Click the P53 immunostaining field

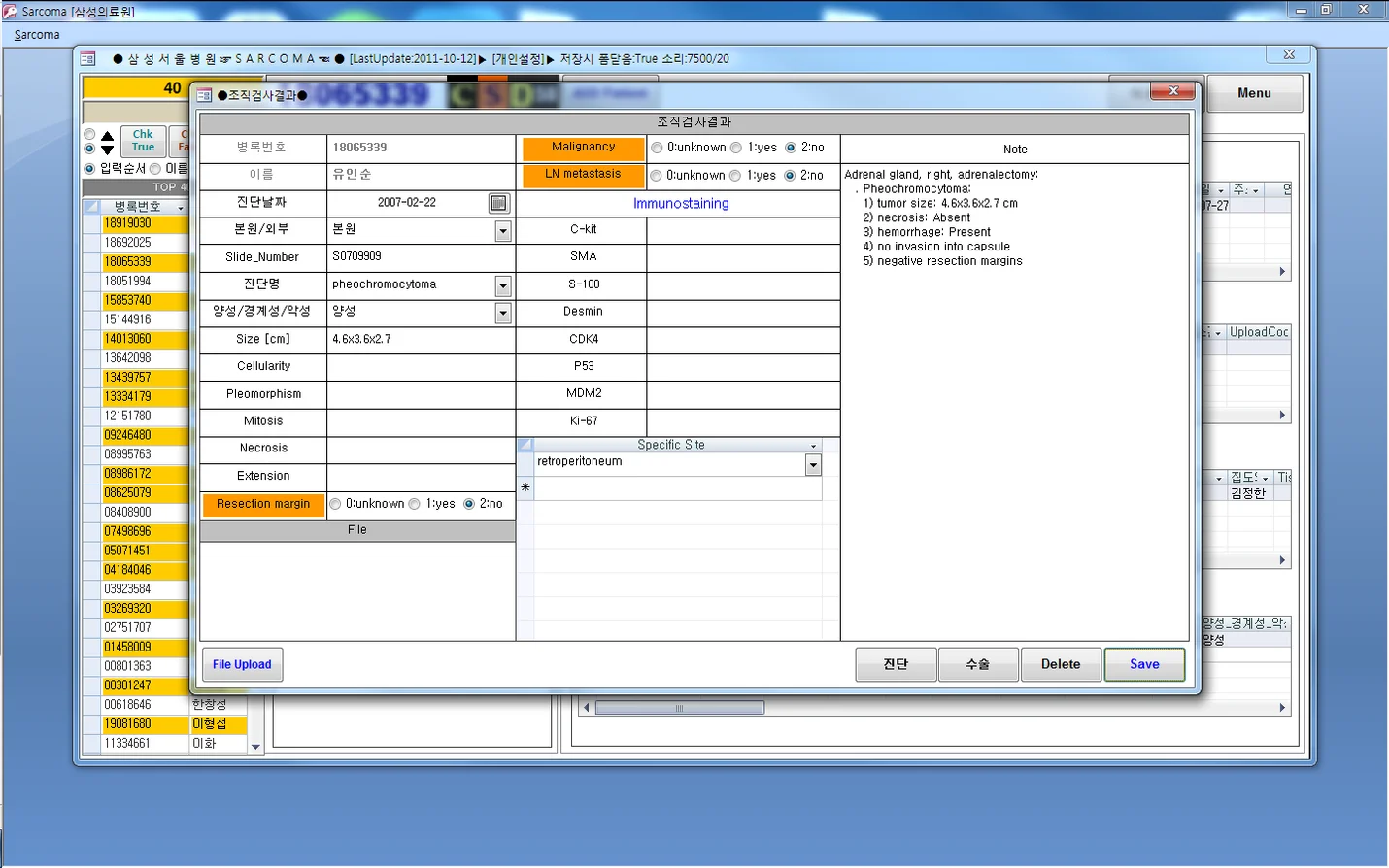pos(743,367)
